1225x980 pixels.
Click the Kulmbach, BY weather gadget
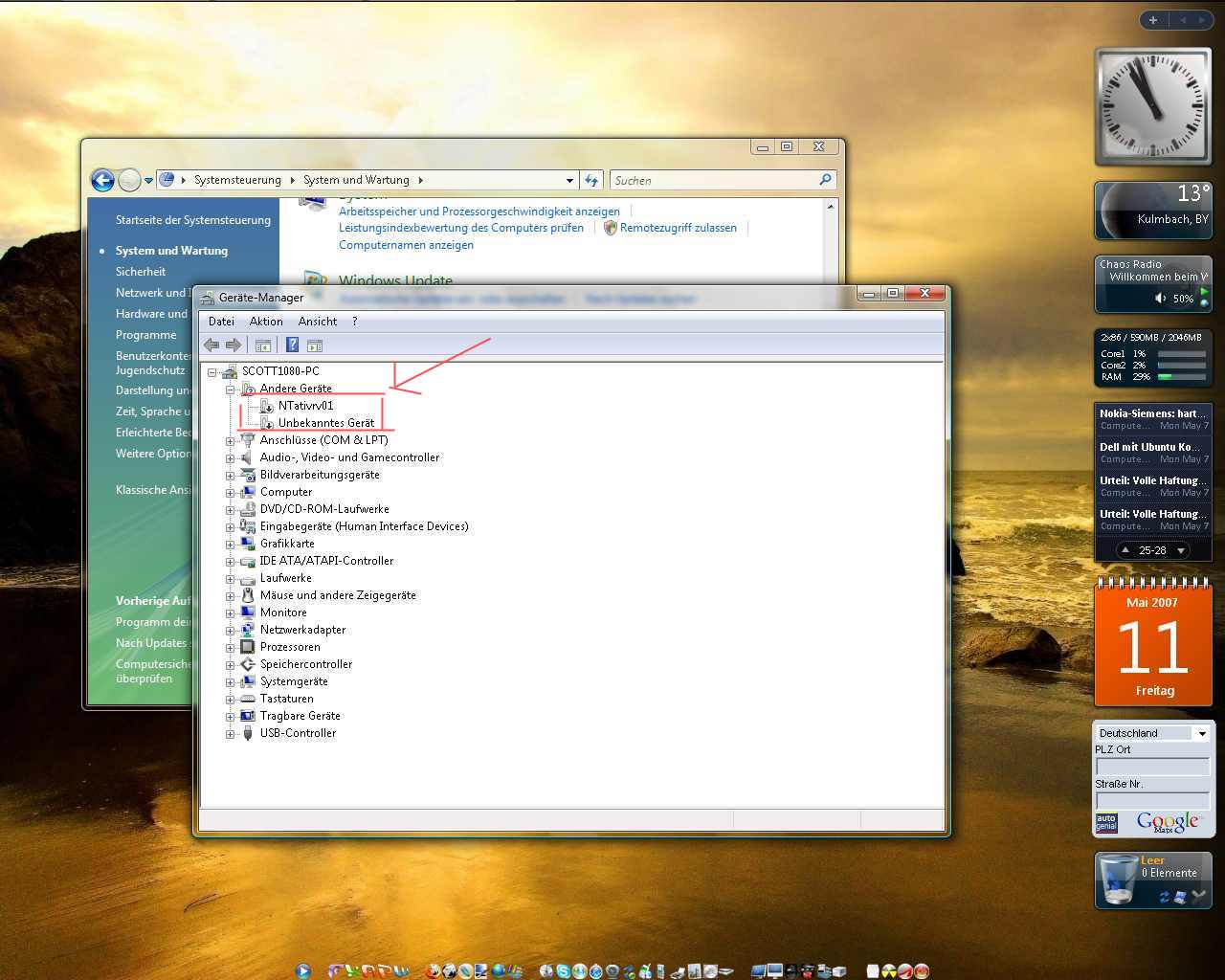coord(1153,210)
